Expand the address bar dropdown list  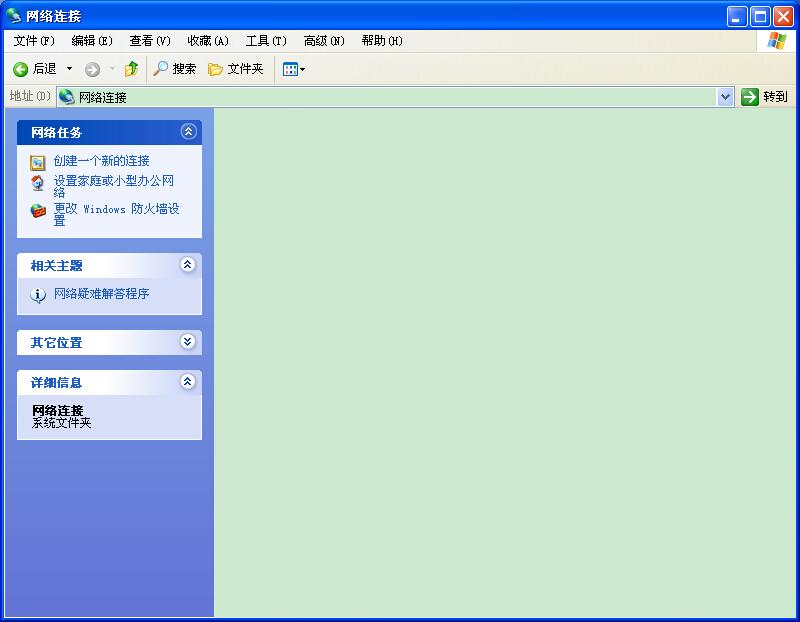[x=726, y=97]
